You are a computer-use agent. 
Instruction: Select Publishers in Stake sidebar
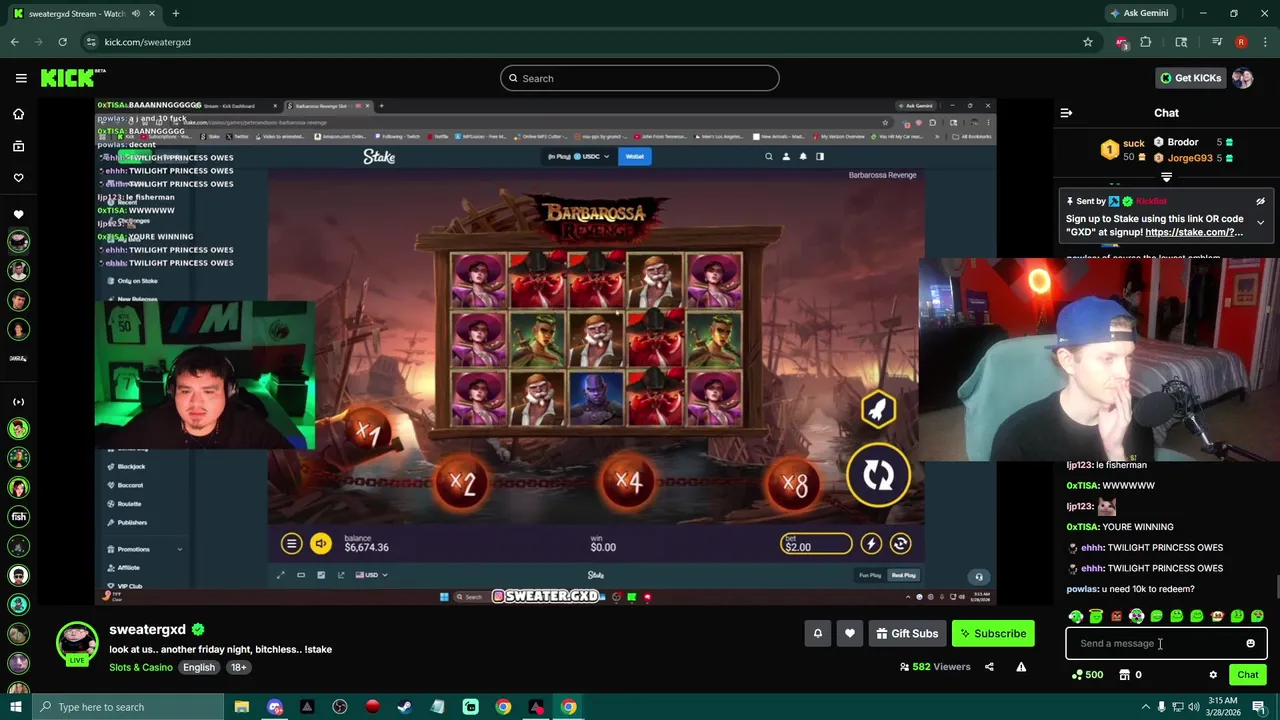click(132, 522)
